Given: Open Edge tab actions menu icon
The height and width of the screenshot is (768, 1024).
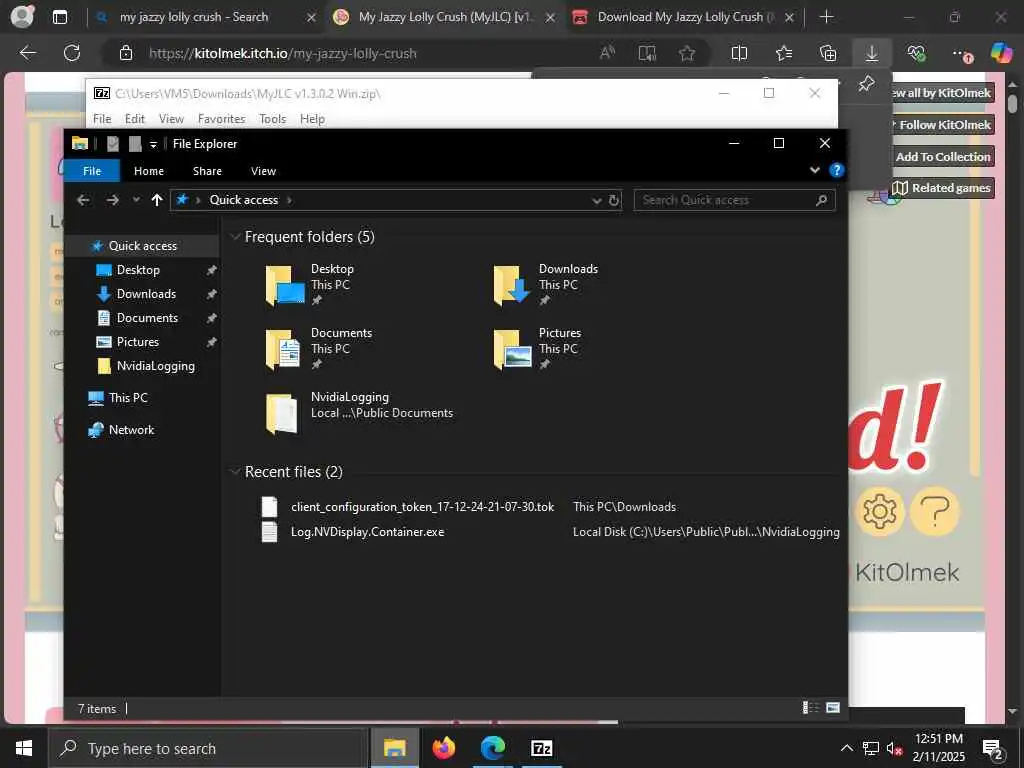Looking at the screenshot, I should coord(60,17).
